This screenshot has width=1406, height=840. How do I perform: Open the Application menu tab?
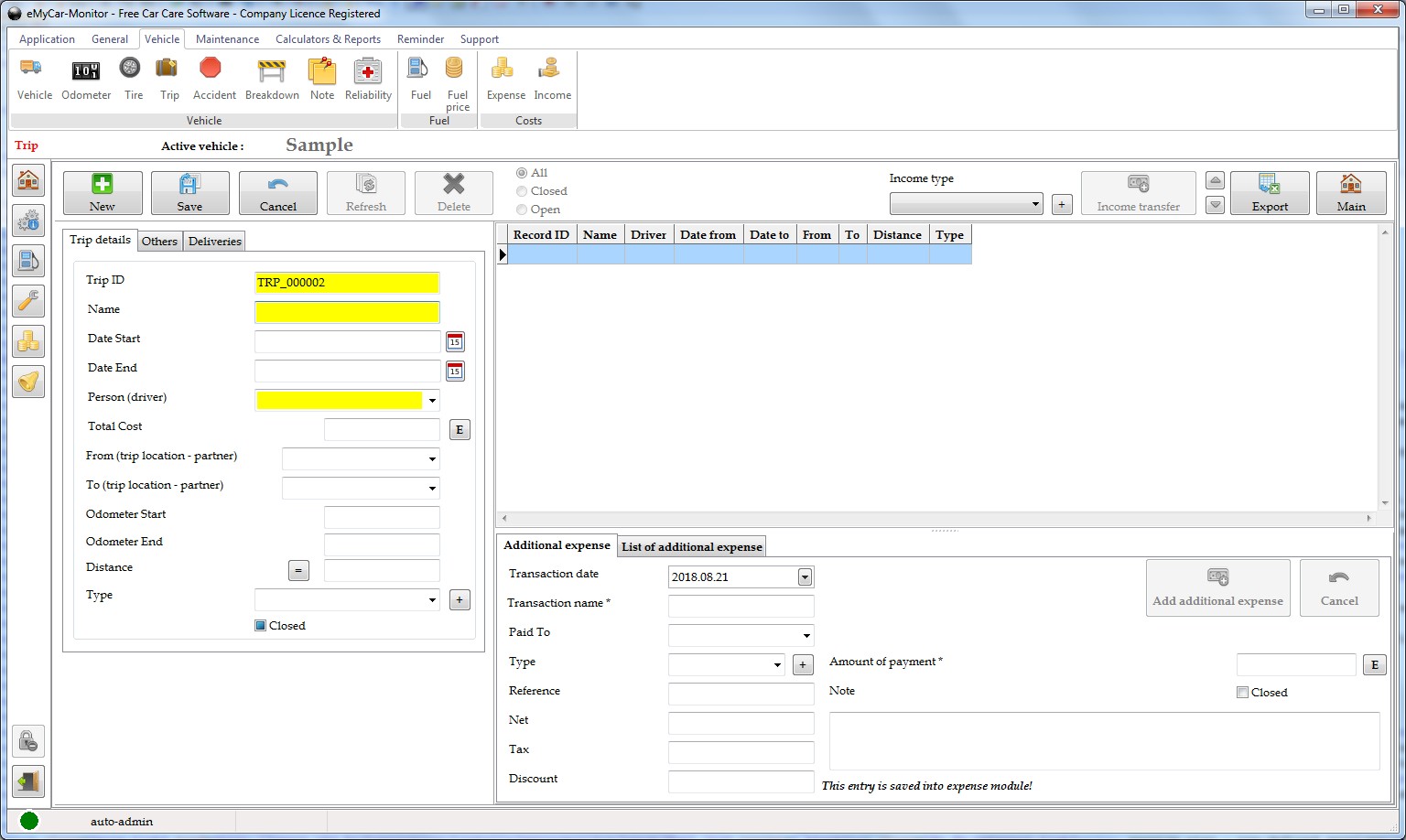(x=47, y=39)
